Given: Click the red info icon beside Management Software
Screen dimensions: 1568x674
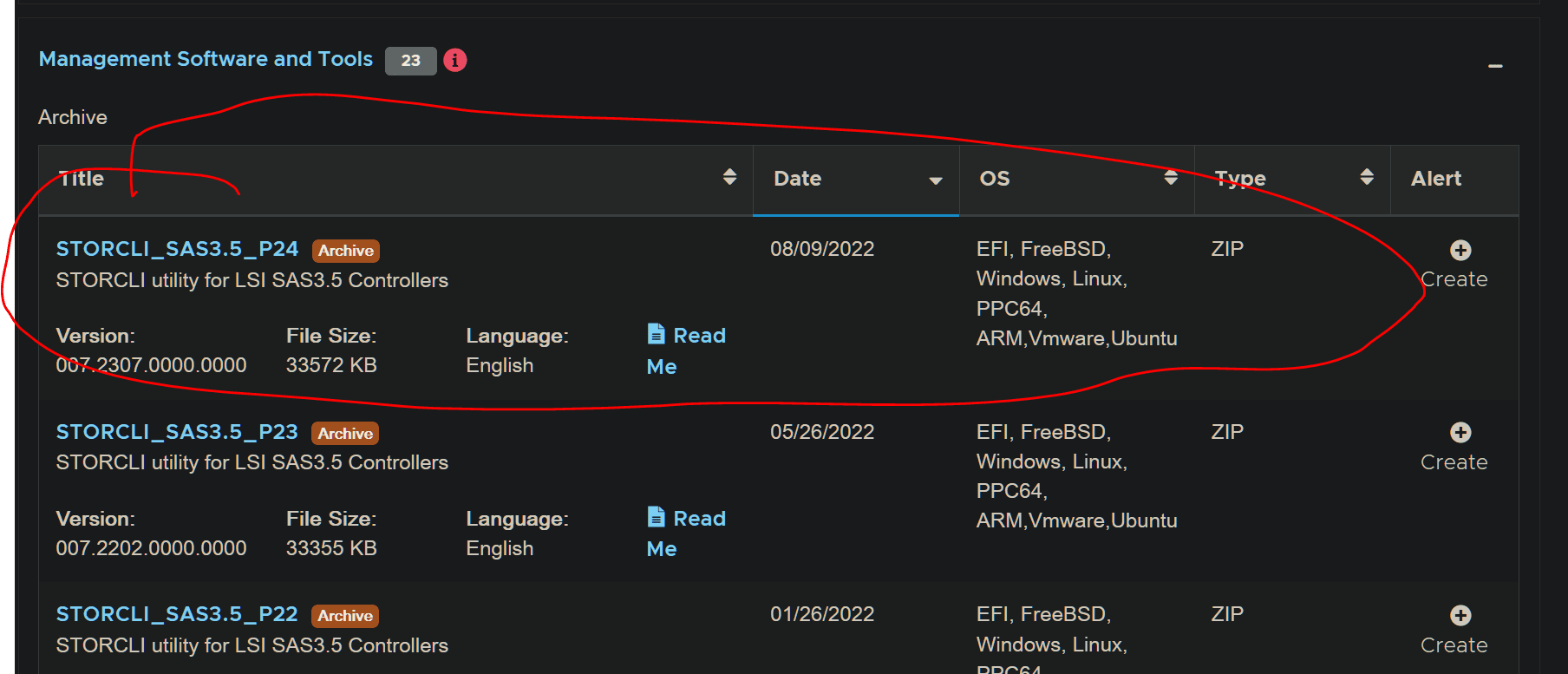Looking at the screenshot, I should click(455, 60).
